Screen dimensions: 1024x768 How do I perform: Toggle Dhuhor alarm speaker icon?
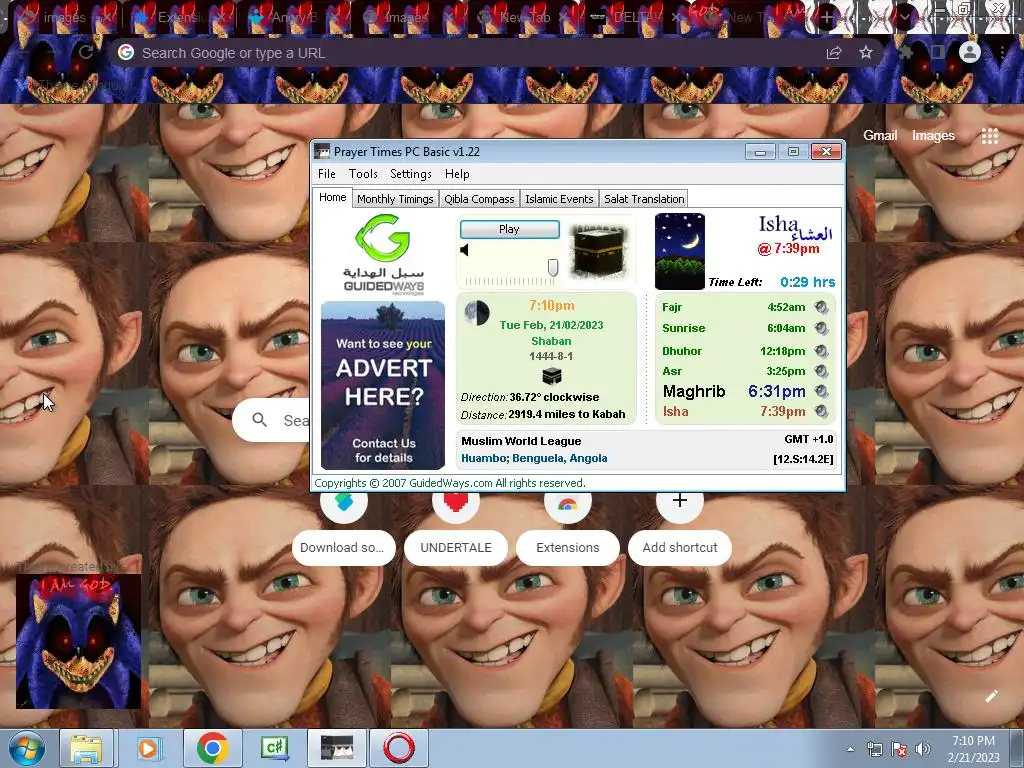(x=822, y=351)
